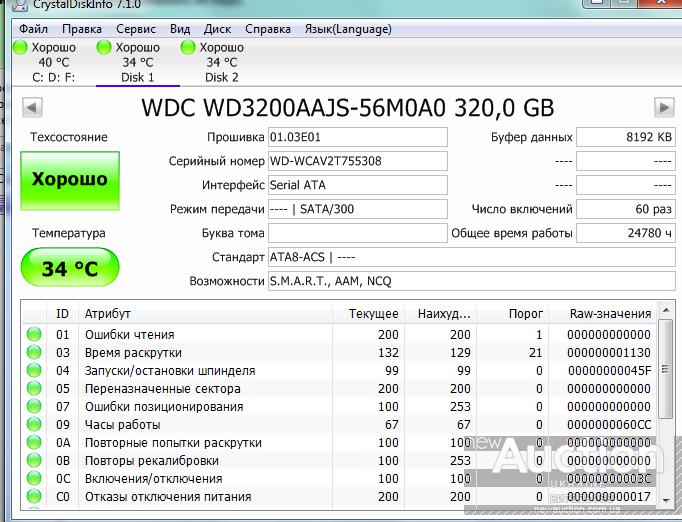
Task: Go to next disk with right arrow
Action: [664, 107]
